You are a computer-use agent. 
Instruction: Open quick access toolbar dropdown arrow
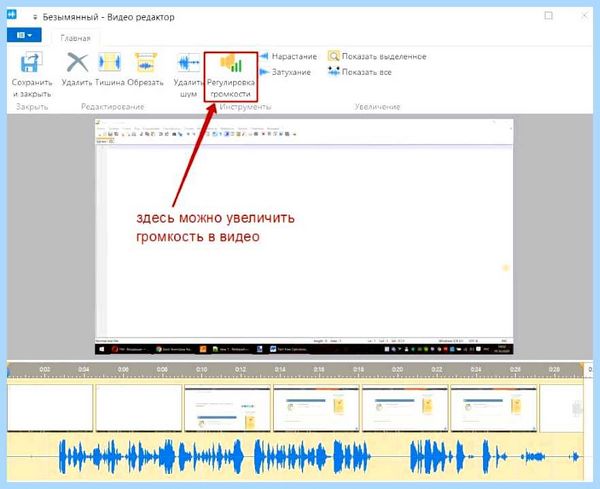pos(35,17)
